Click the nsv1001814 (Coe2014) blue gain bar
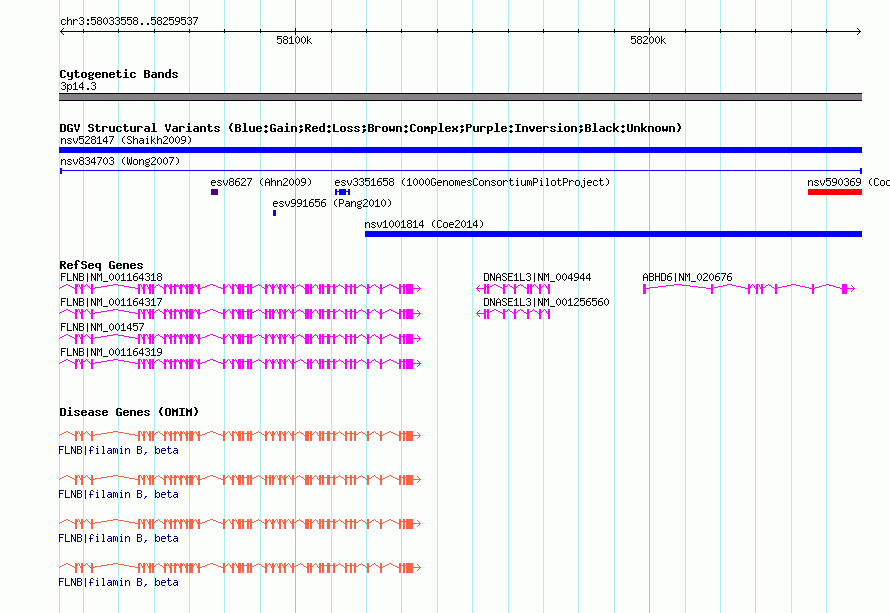The image size is (890, 613). [613, 234]
